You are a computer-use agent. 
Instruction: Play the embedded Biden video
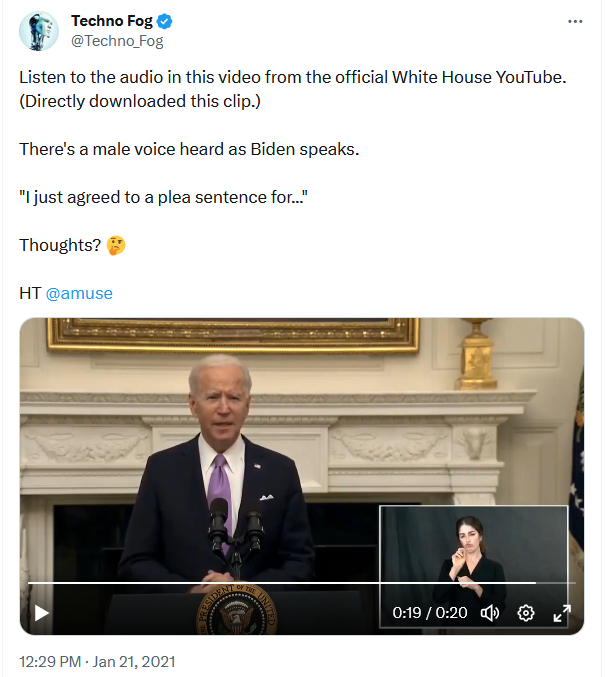(41, 613)
